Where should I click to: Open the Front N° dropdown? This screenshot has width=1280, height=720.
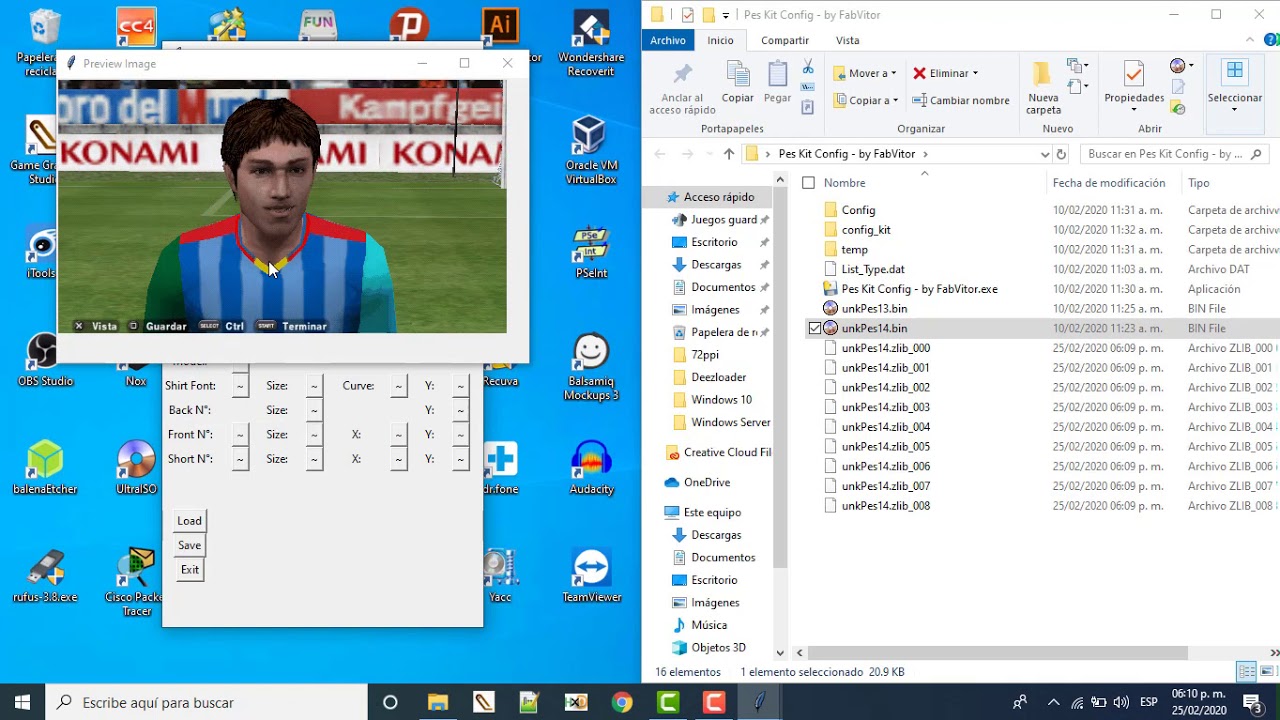(240, 435)
